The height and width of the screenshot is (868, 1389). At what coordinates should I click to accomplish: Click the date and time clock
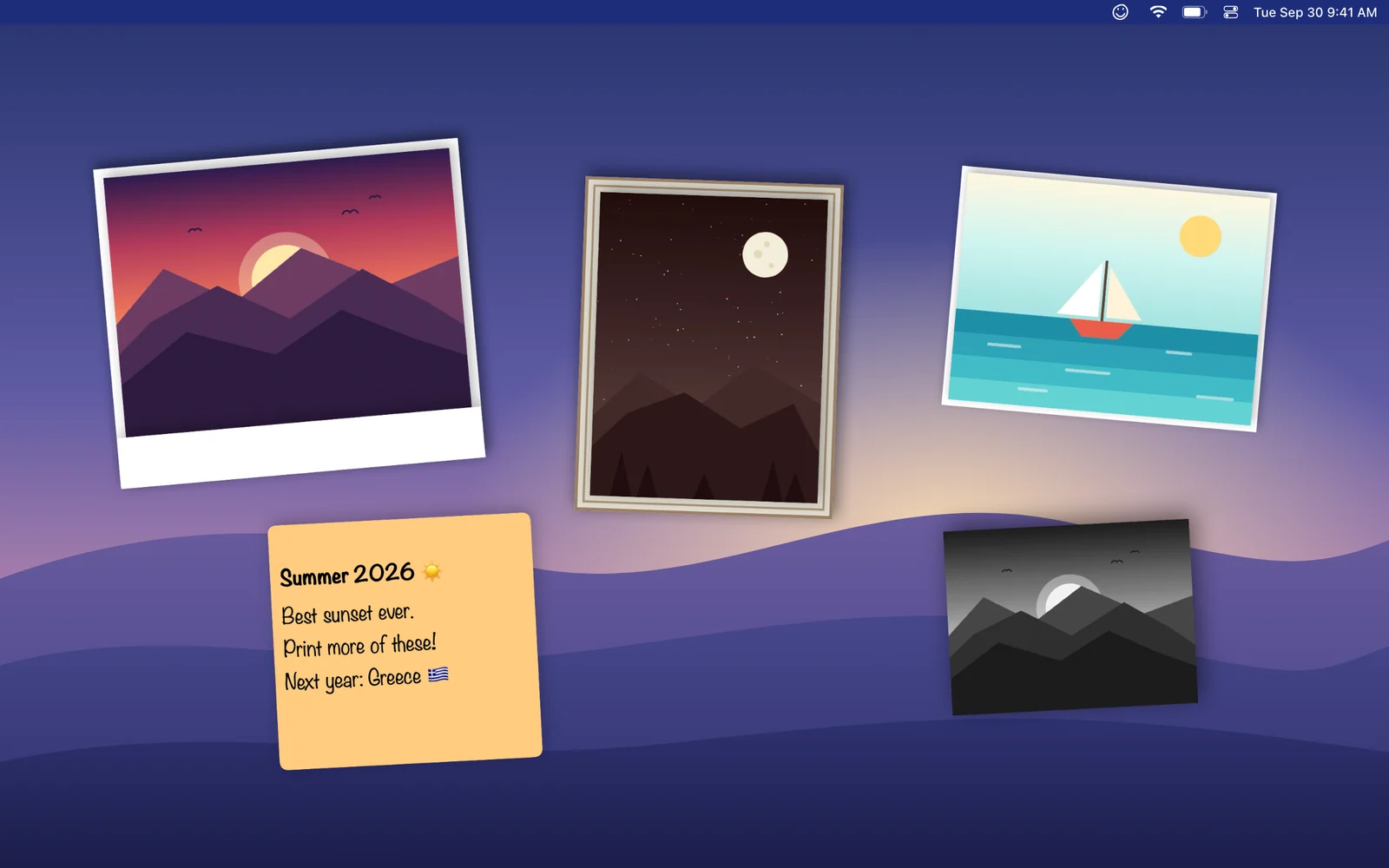[x=1314, y=12]
